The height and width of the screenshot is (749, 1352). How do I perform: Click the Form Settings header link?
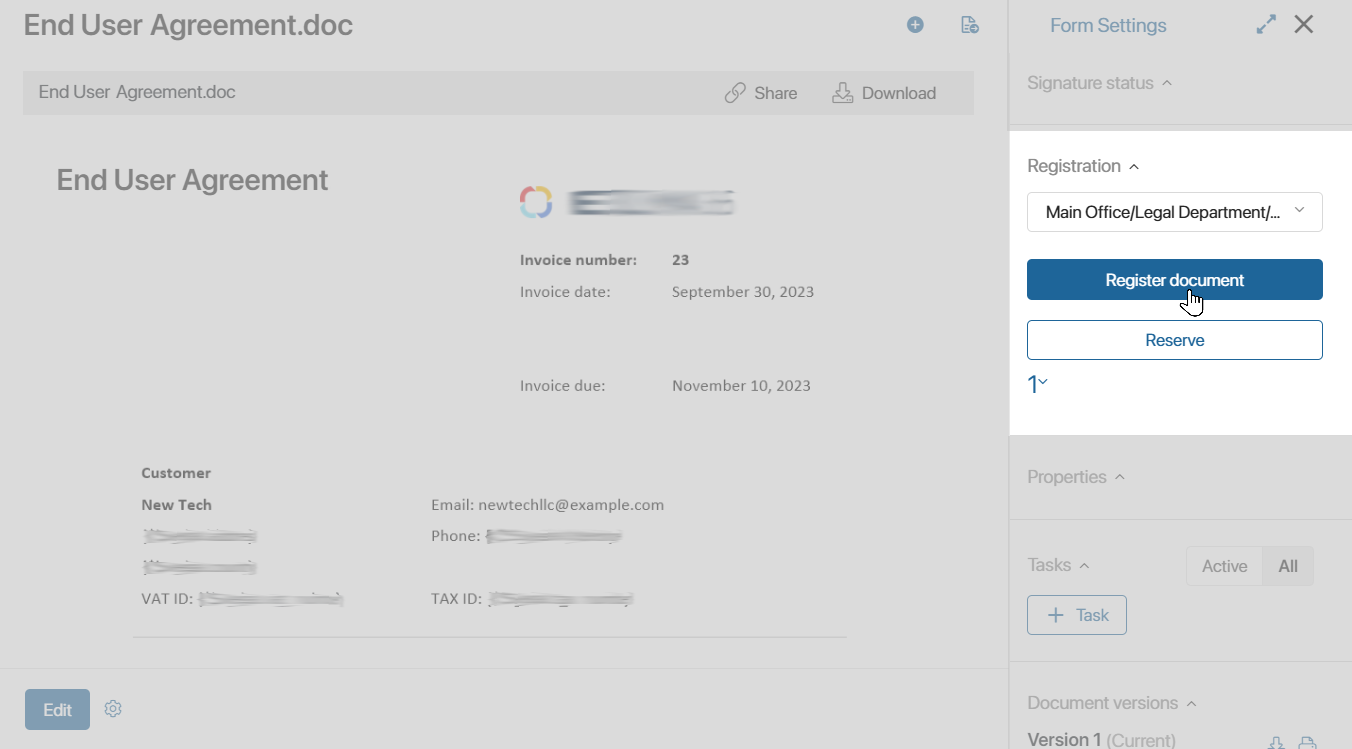(x=1108, y=26)
